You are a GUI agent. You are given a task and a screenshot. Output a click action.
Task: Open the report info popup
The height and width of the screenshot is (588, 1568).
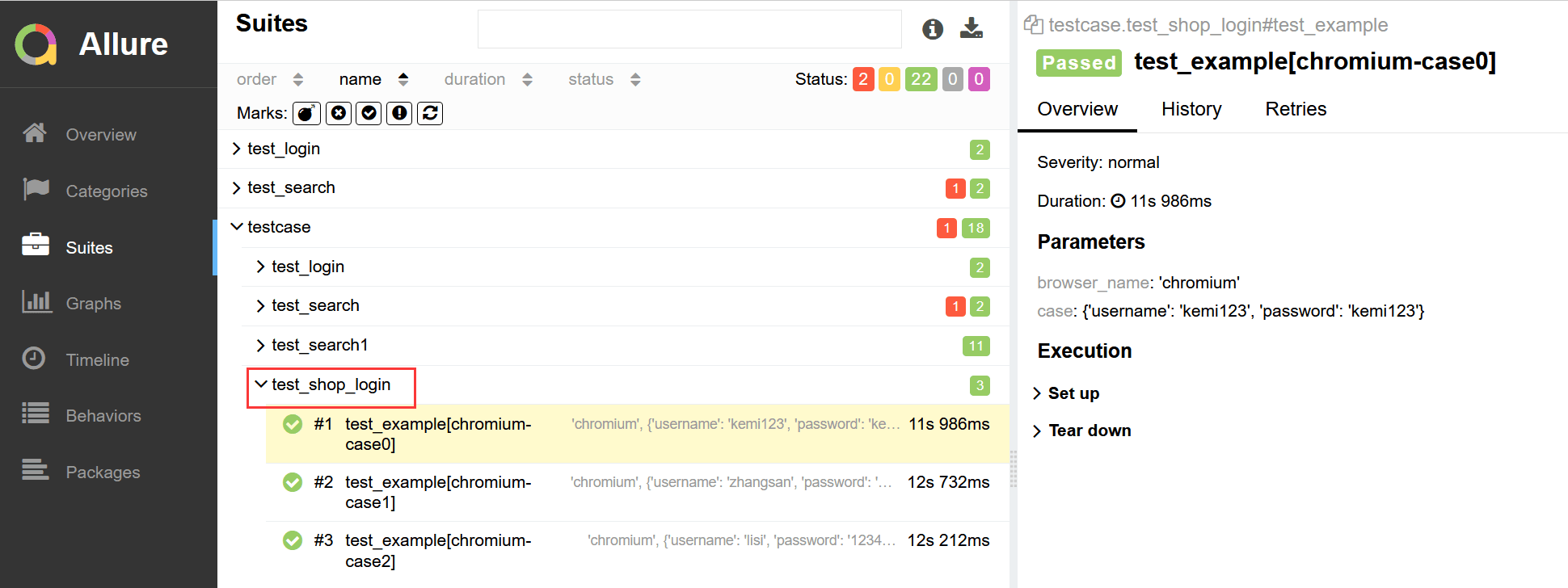click(932, 28)
